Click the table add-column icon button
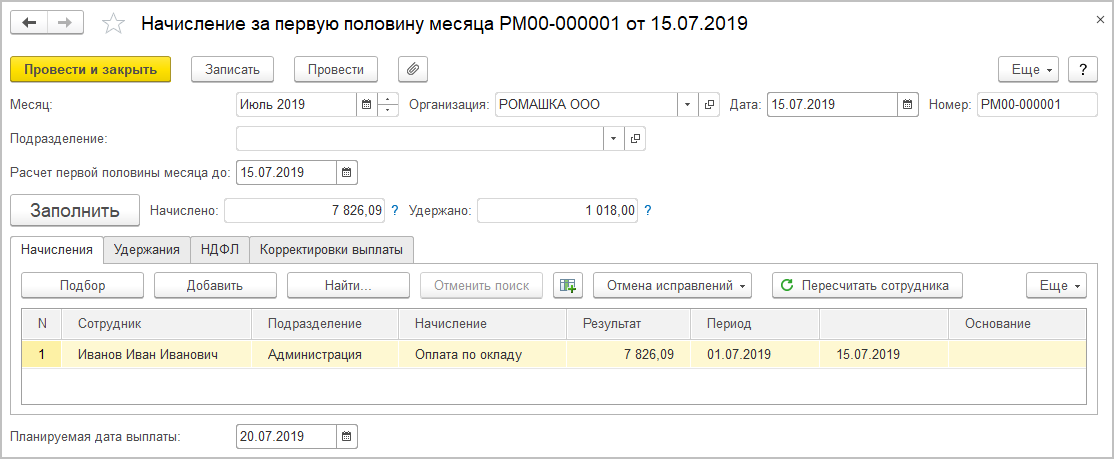1114x459 pixels. (x=568, y=285)
